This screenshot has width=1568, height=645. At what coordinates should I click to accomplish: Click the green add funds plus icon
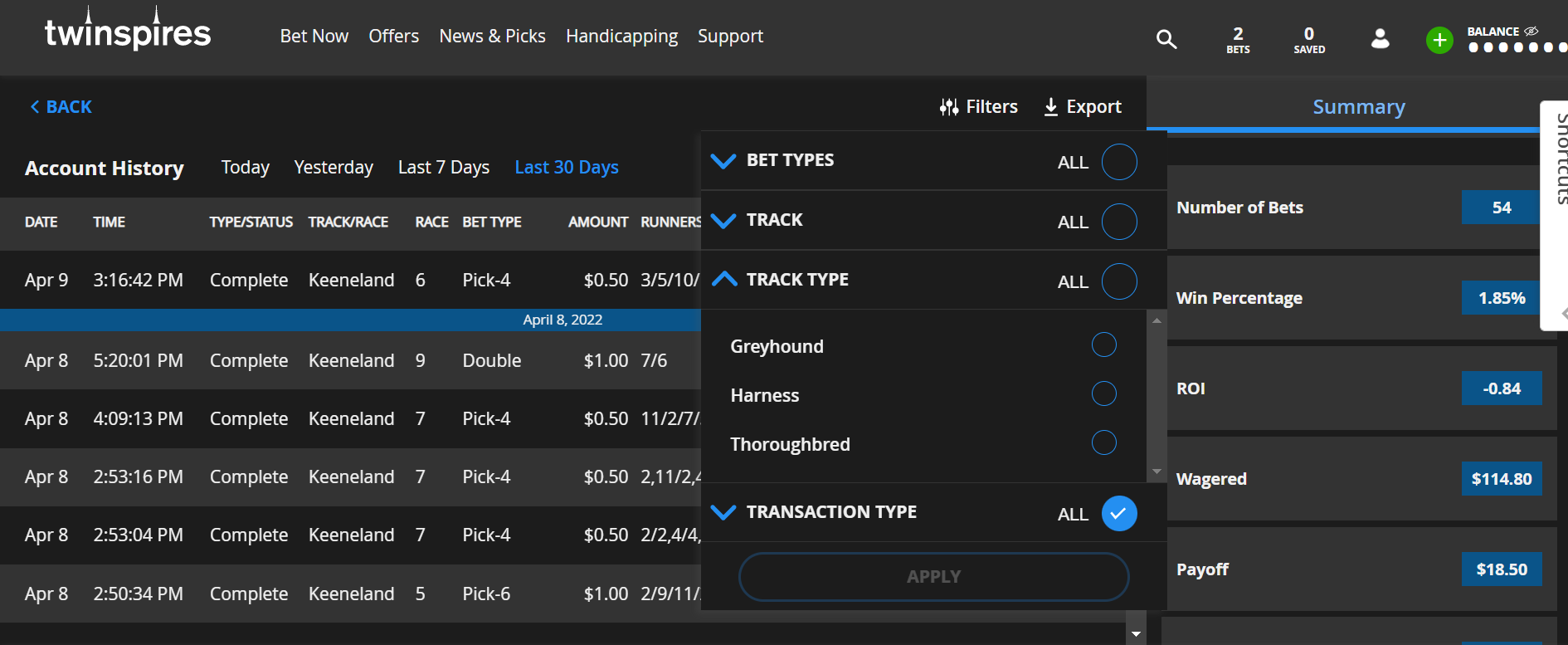[x=1439, y=40]
